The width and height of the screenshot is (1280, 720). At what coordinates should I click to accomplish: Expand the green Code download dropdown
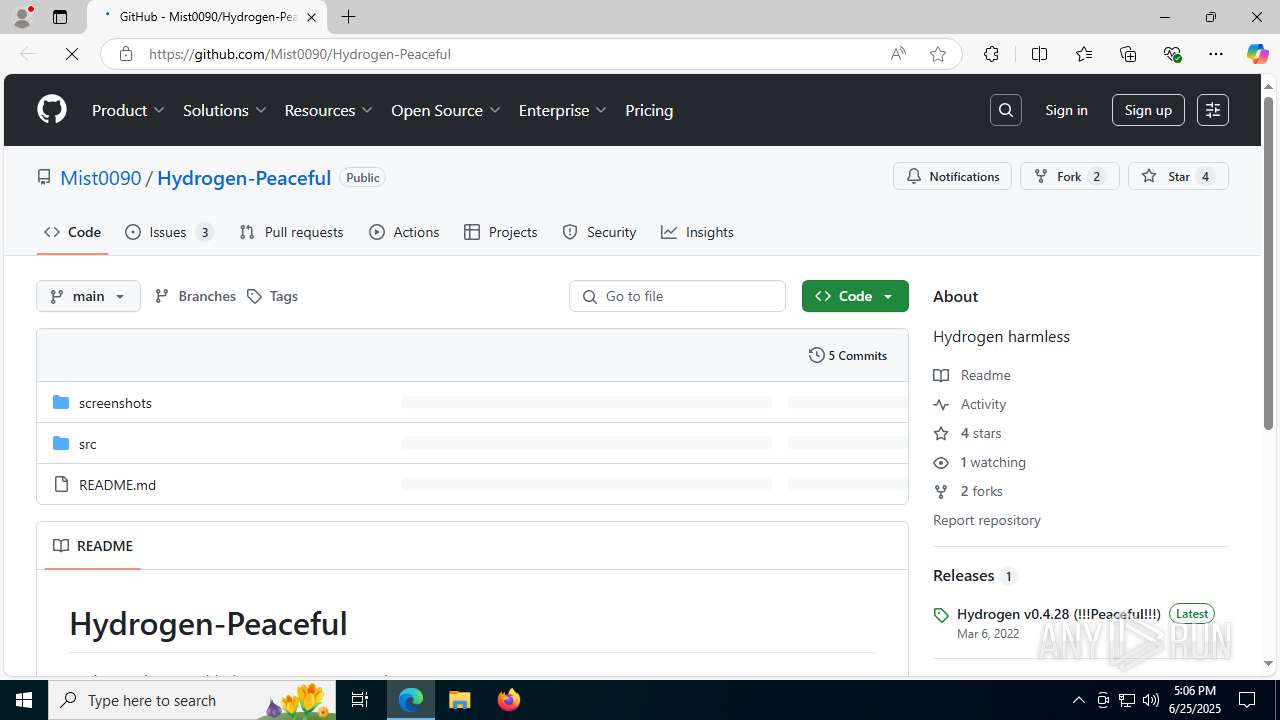click(855, 296)
